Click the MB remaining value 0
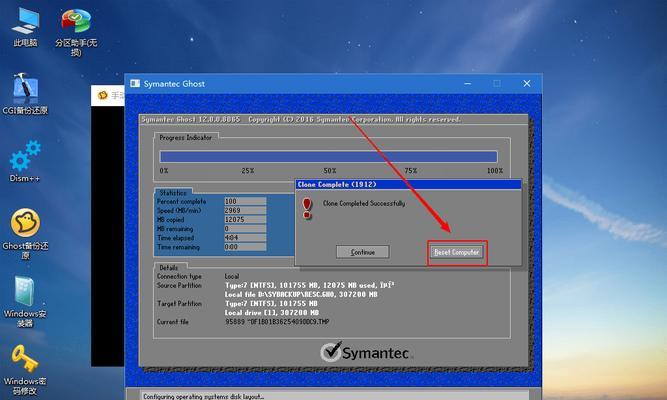 coord(245,229)
